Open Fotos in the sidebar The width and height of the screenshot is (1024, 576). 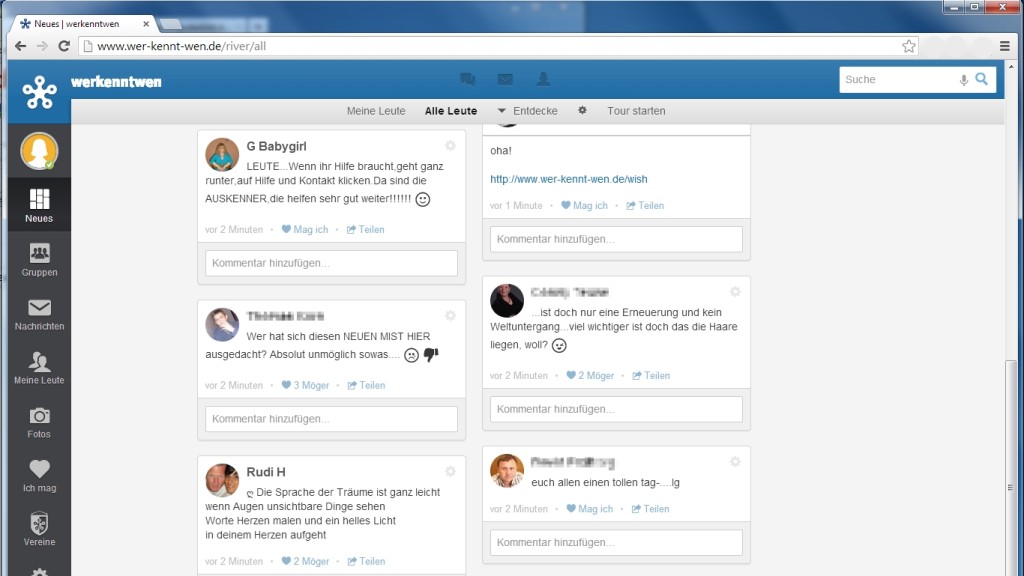(x=39, y=422)
